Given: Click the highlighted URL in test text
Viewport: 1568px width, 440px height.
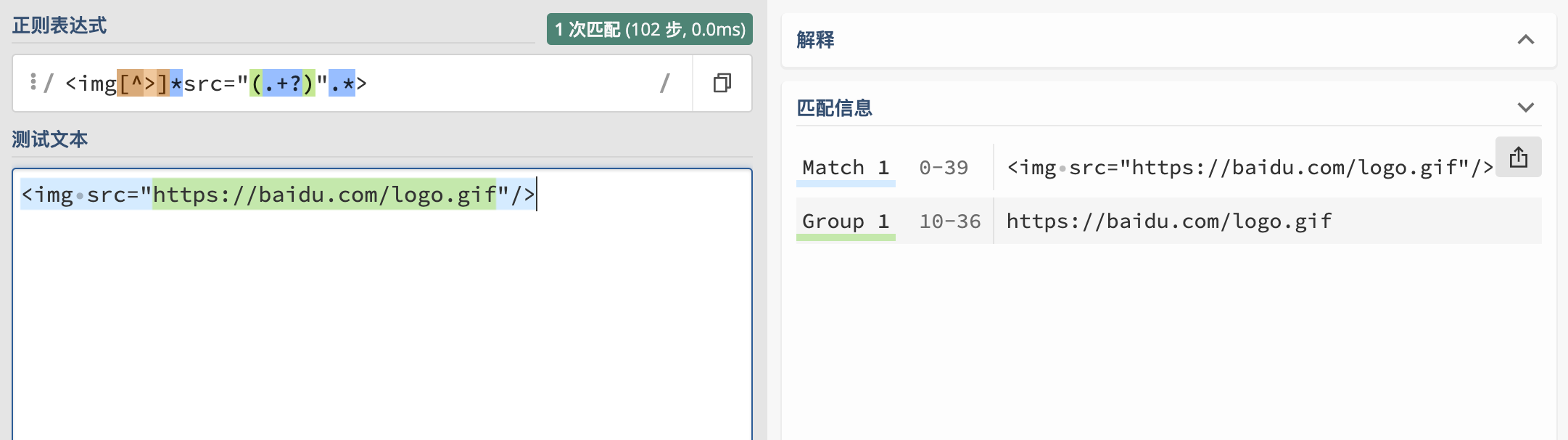Looking at the screenshot, I should pos(324,195).
